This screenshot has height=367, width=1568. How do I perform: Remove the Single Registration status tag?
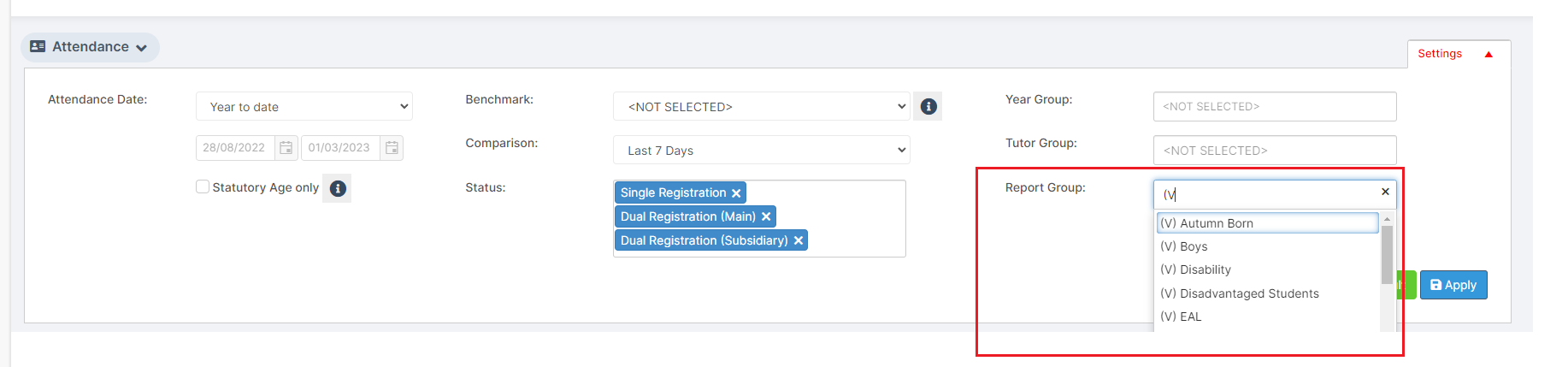click(x=736, y=193)
